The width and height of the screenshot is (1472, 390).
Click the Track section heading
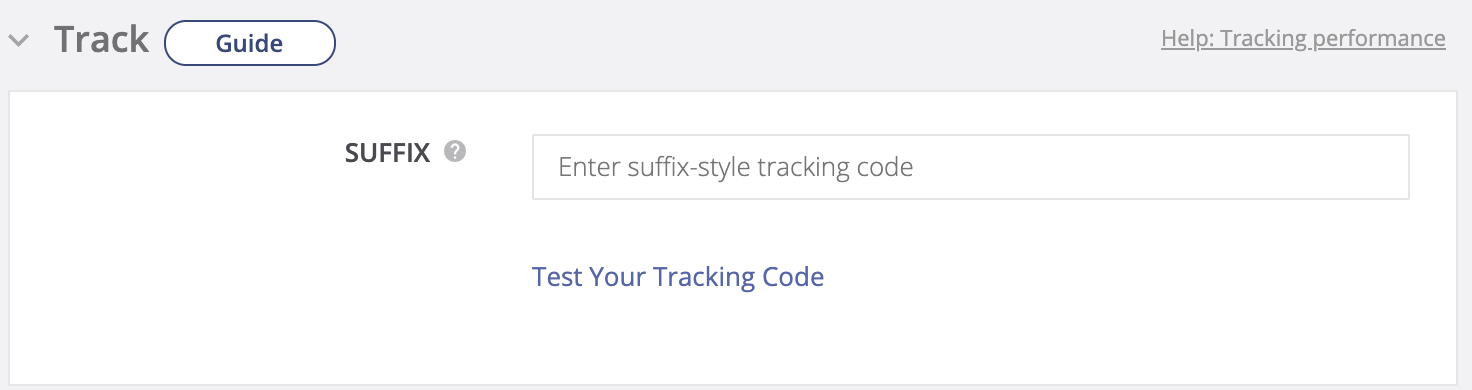(101, 40)
